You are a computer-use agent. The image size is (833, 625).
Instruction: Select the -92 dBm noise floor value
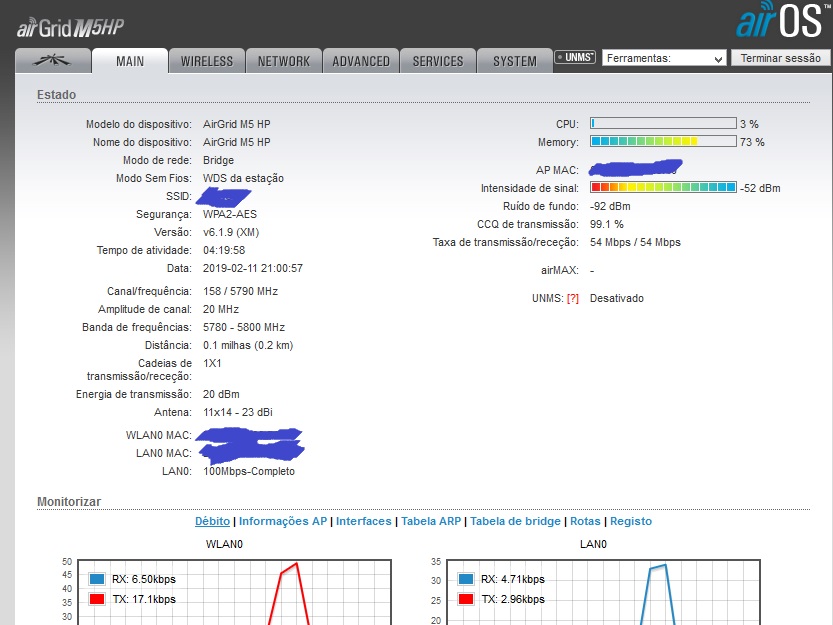coord(610,206)
